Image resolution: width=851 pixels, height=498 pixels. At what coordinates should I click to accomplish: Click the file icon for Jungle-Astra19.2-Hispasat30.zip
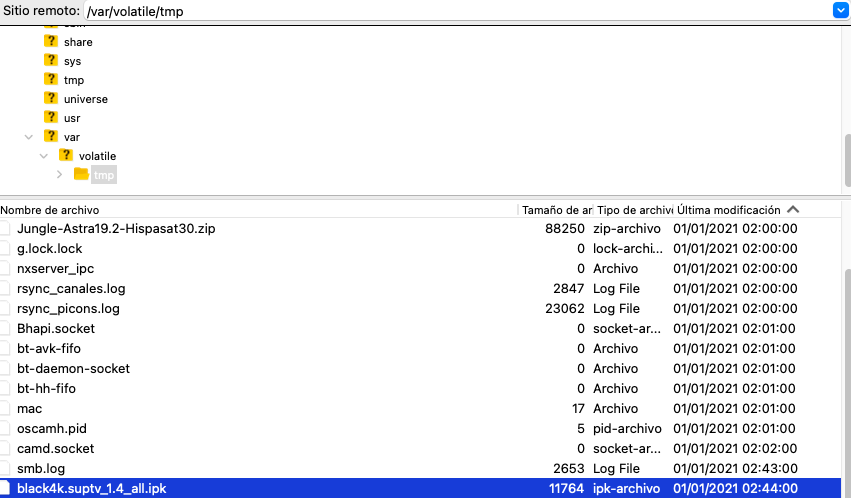(x=5, y=229)
